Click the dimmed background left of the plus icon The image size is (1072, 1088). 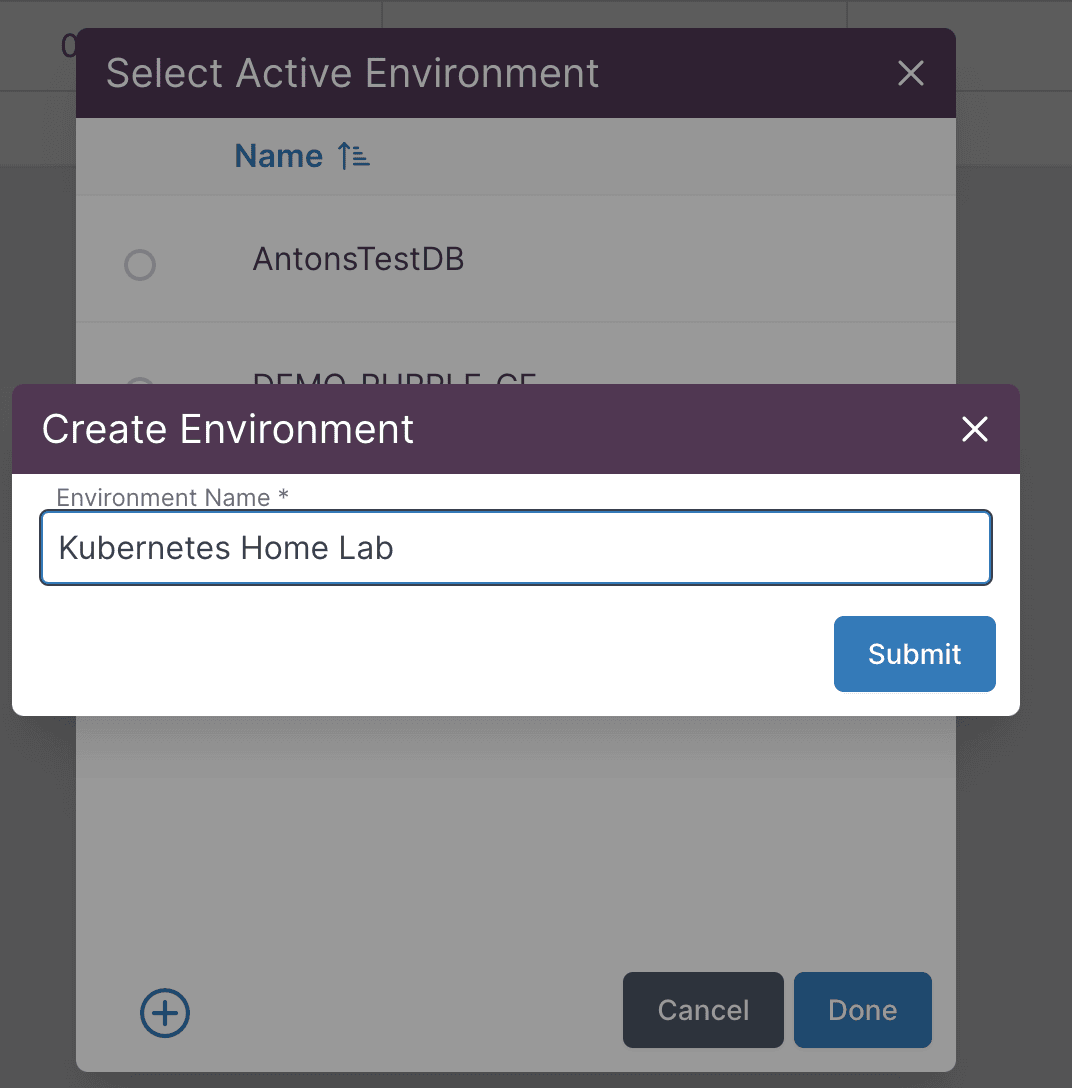click(x=38, y=1013)
